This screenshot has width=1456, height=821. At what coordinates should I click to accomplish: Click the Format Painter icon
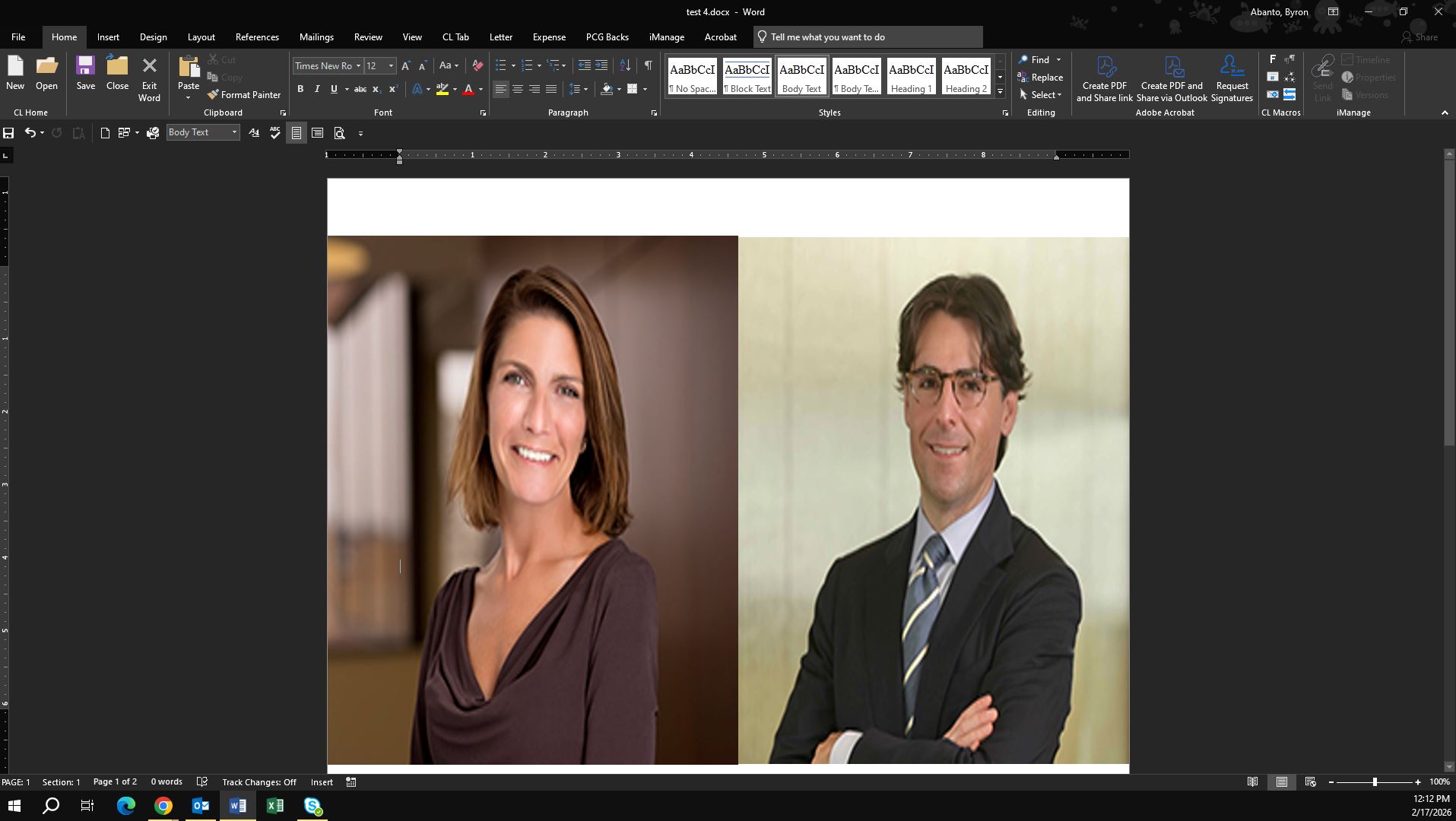click(214, 95)
